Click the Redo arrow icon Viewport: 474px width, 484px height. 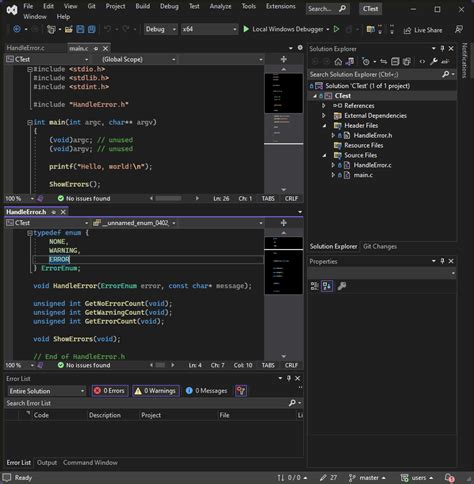point(126,29)
